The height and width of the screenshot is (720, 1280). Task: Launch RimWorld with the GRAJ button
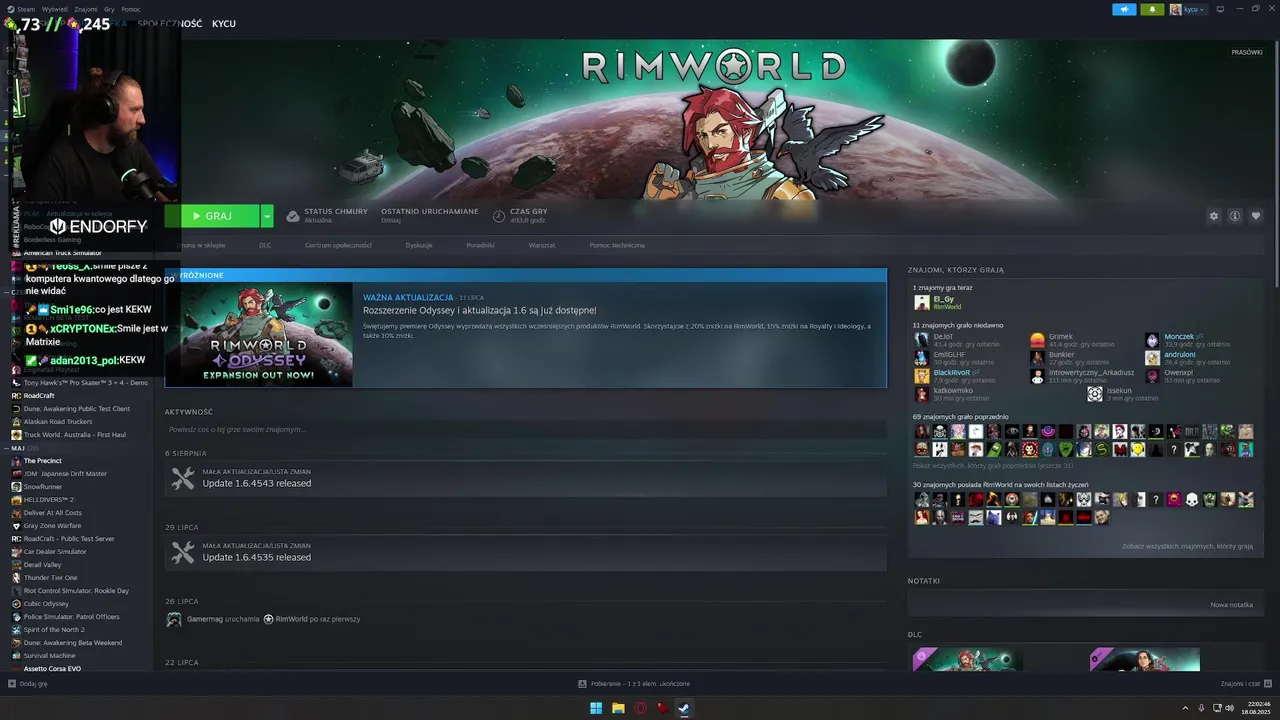pyautogui.click(x=212, y=216)
